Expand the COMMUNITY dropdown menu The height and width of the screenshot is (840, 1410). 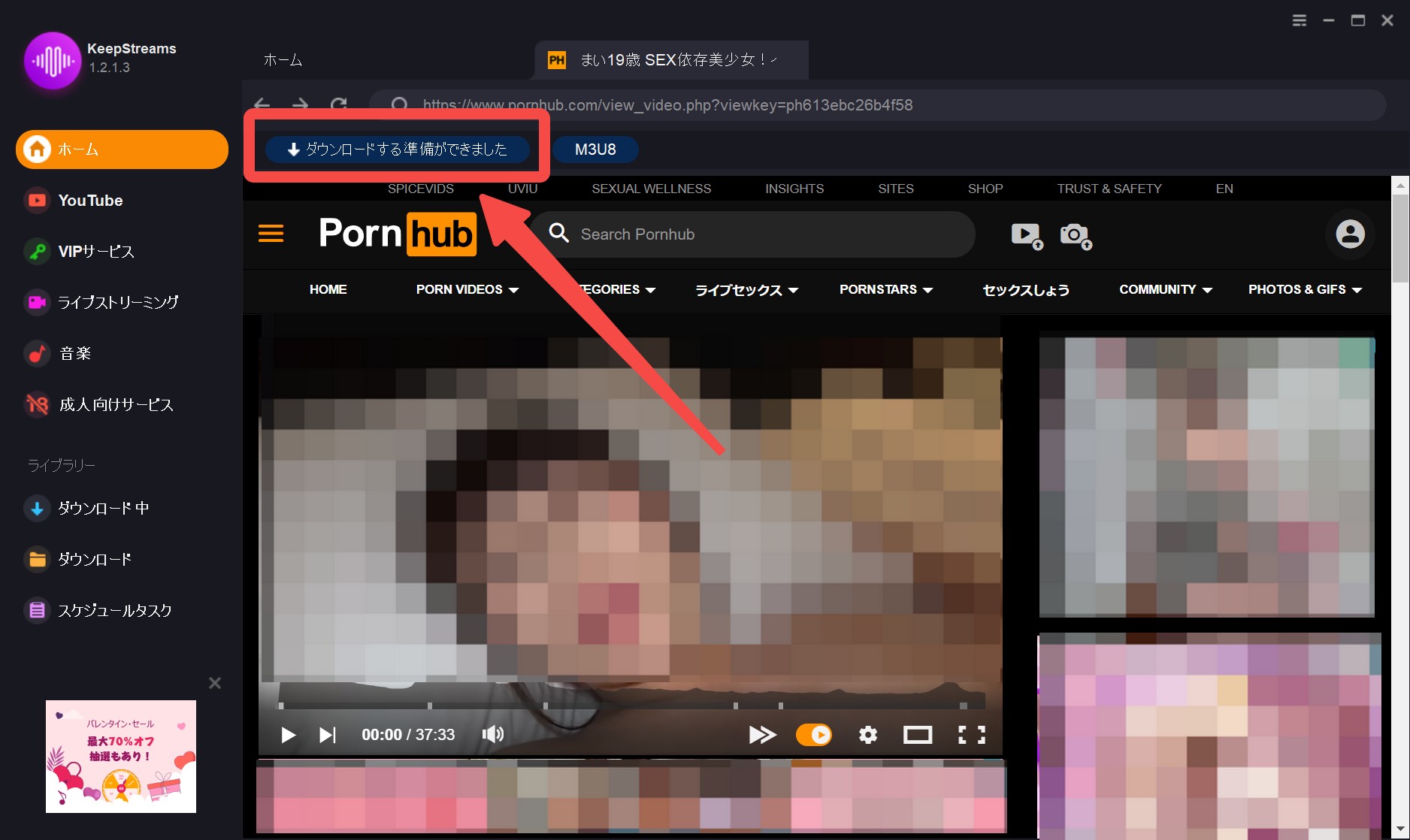pyautogui.click(x=1165, y=290)
